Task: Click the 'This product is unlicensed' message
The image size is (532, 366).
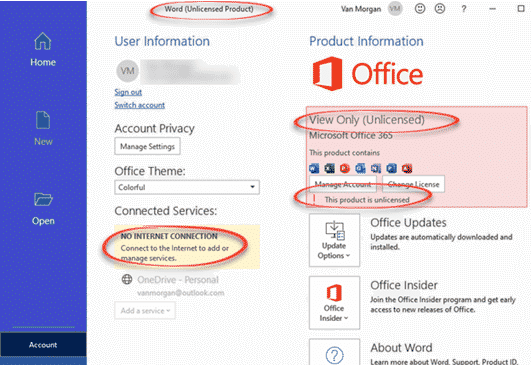Action: pos(366,200)
